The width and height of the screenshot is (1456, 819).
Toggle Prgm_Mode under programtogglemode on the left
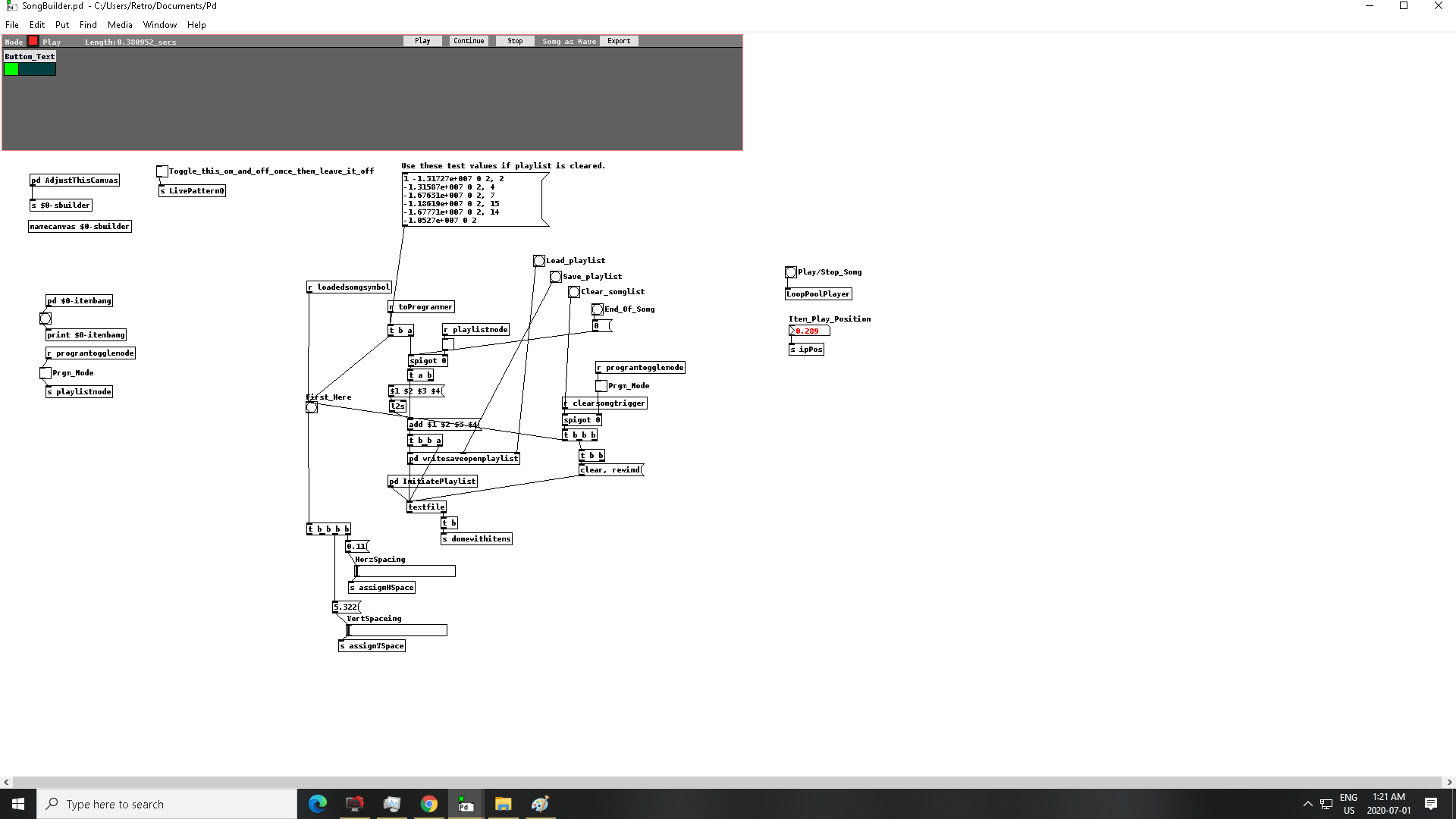(45, 373)
